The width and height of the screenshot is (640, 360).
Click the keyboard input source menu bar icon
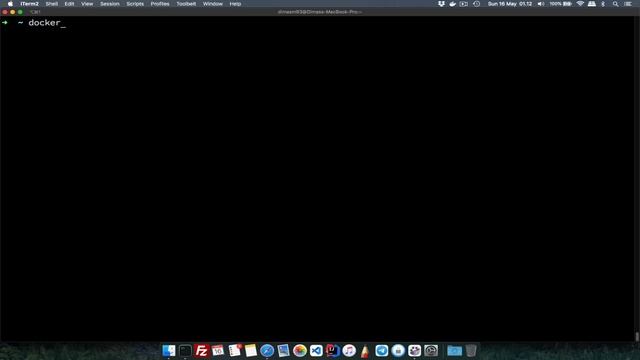591,4
